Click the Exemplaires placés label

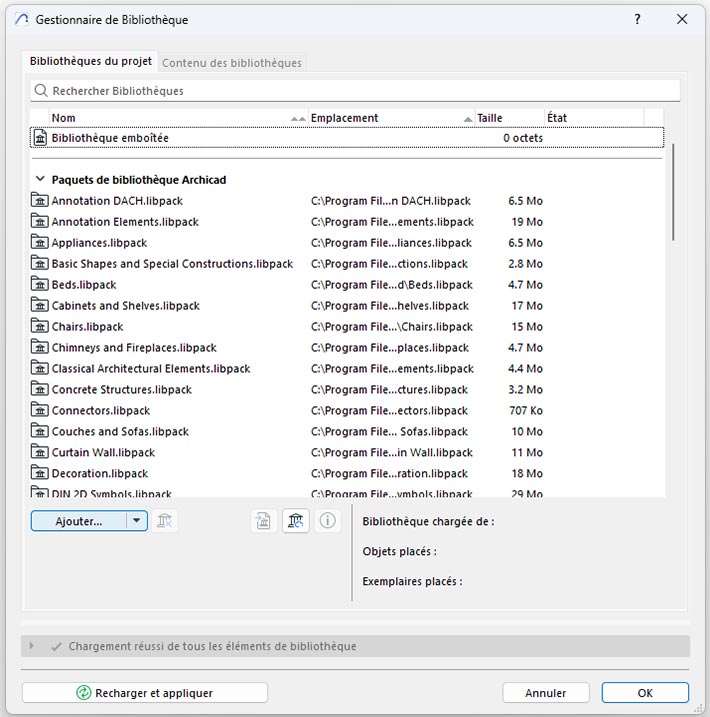click(x=412, y=582)
